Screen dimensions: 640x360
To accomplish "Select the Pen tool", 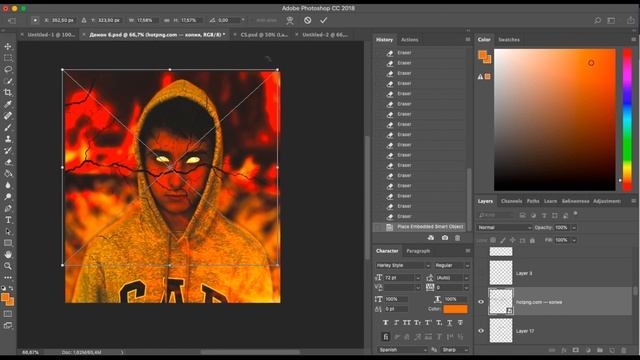I will click(x=8, y=208).
